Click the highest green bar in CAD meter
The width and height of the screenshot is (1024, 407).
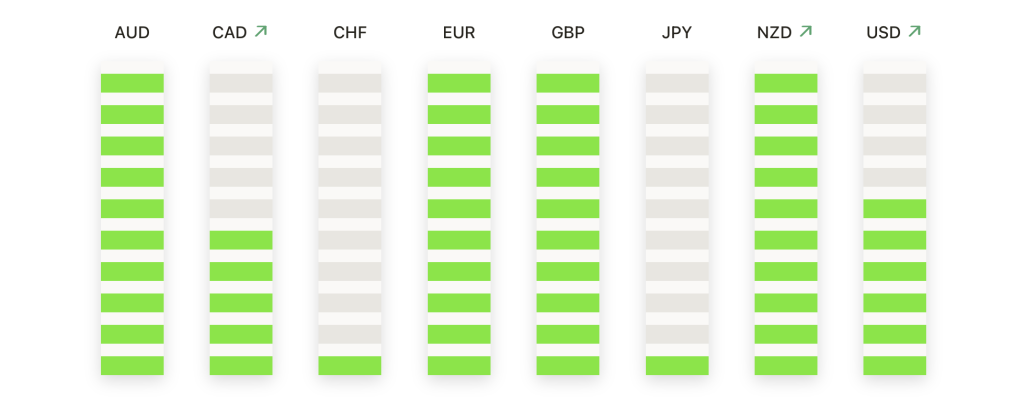pyautogui.click(x=241, y=240)
